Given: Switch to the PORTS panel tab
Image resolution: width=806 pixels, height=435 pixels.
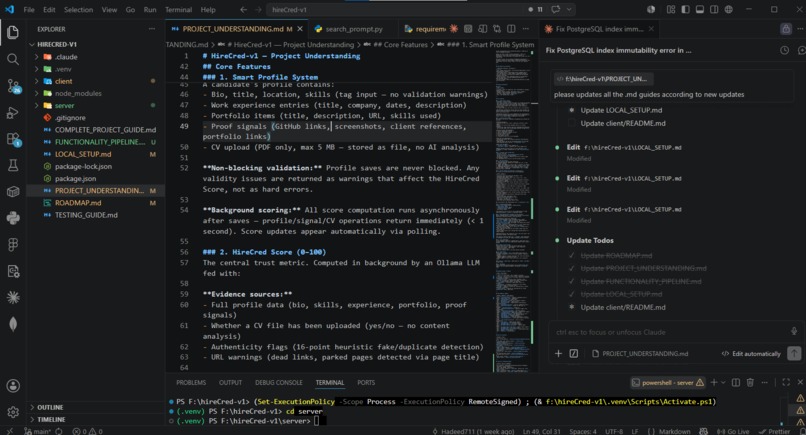Looking at the screenshot, I should point(366,382).
